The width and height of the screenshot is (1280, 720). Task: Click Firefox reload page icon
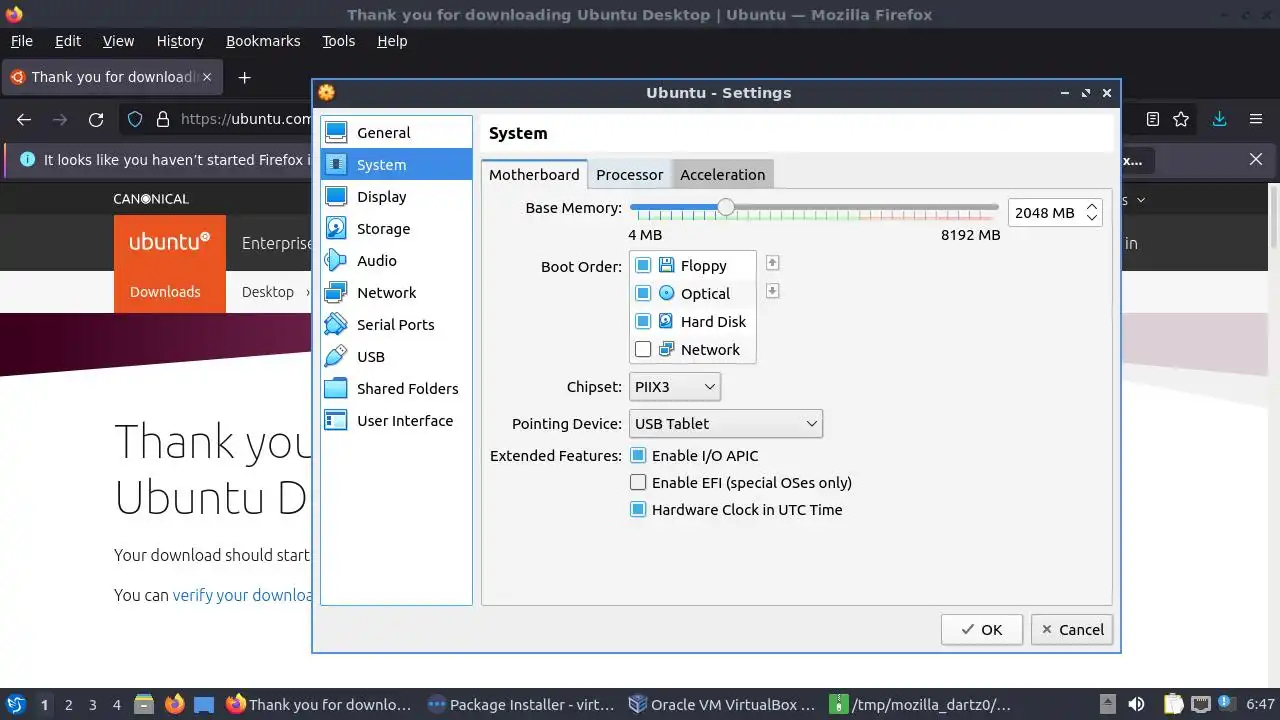pyautogui.click(x=96, y=119)
